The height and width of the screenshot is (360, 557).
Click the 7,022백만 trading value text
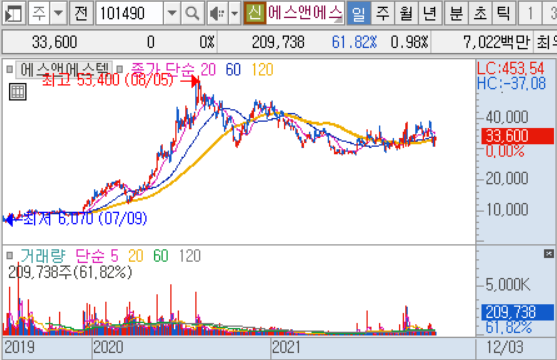pyautogui.click(x=496, y=42)
